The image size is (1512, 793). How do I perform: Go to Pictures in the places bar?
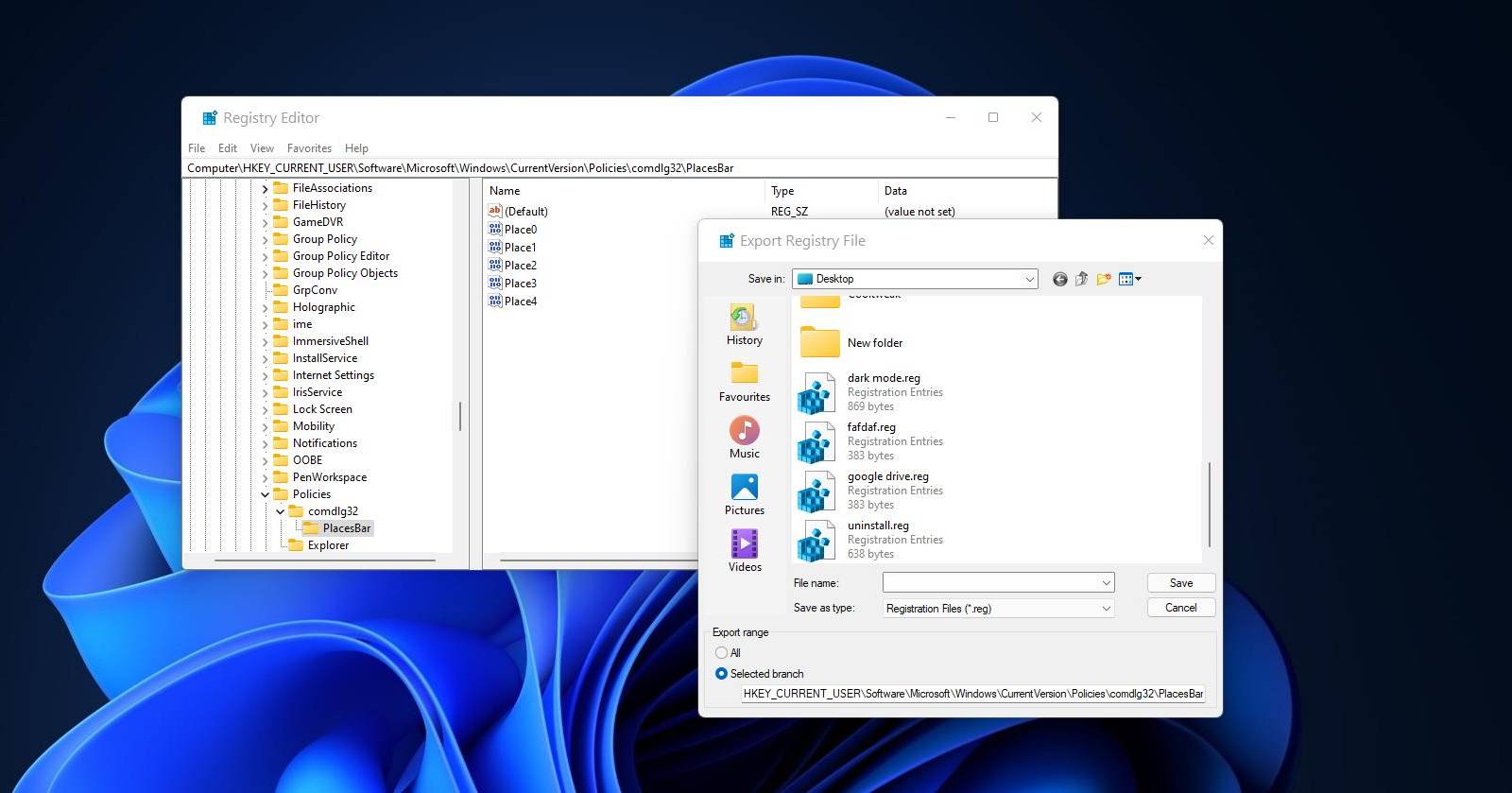[x=744, y=494]
